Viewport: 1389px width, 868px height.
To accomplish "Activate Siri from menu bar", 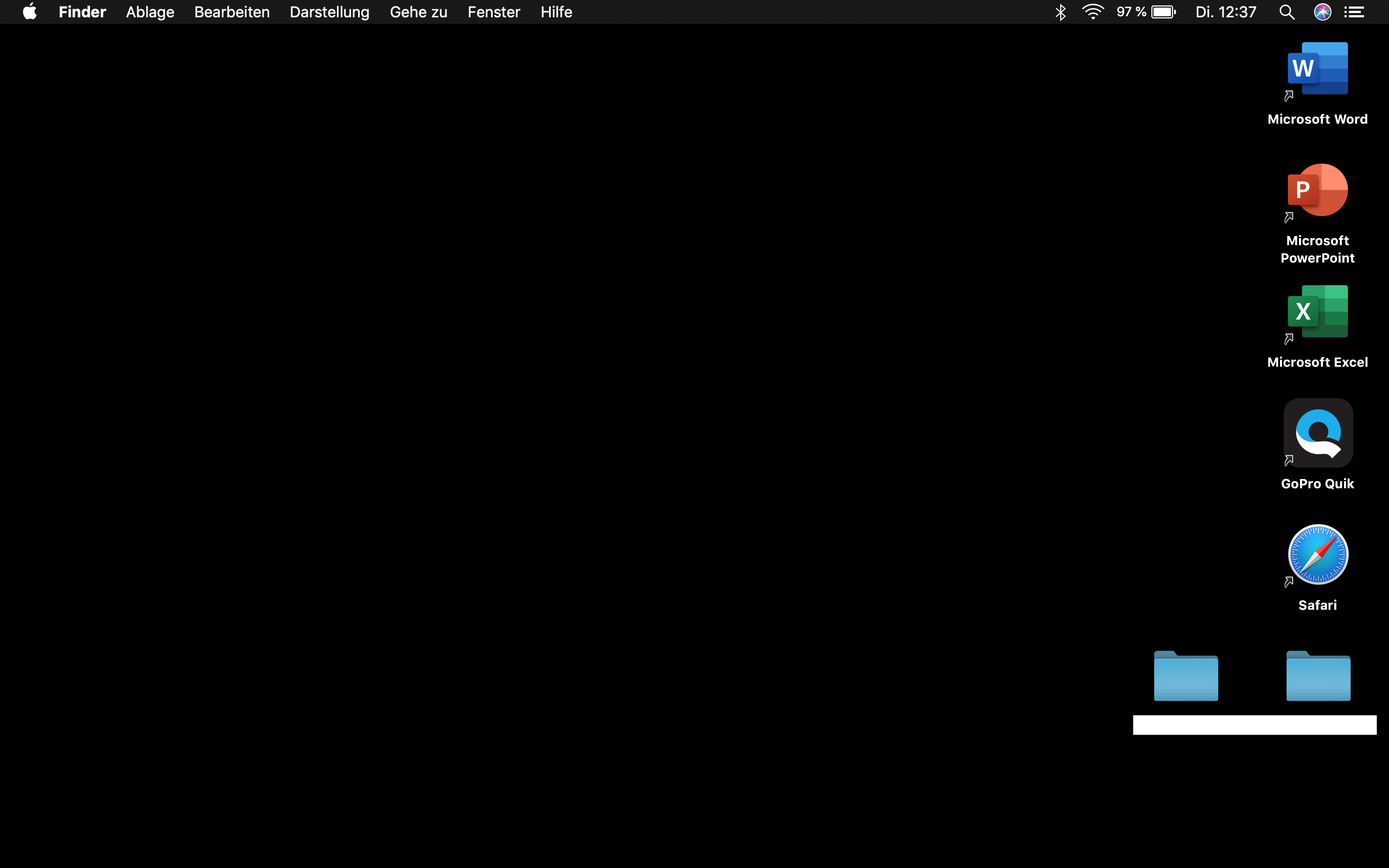I will click(1322, 12).
